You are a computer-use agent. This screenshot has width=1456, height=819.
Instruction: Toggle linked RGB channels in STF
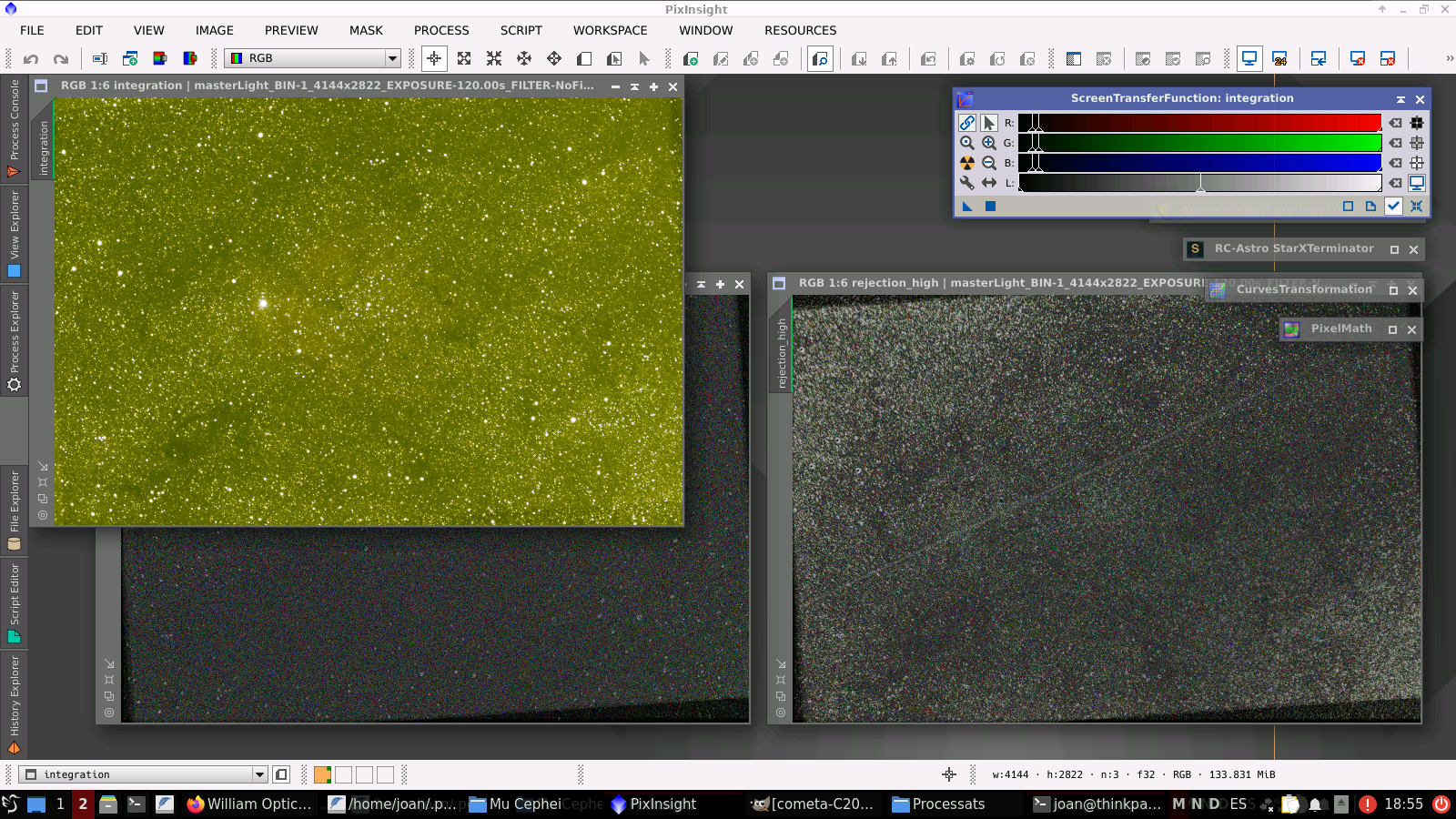966,123
